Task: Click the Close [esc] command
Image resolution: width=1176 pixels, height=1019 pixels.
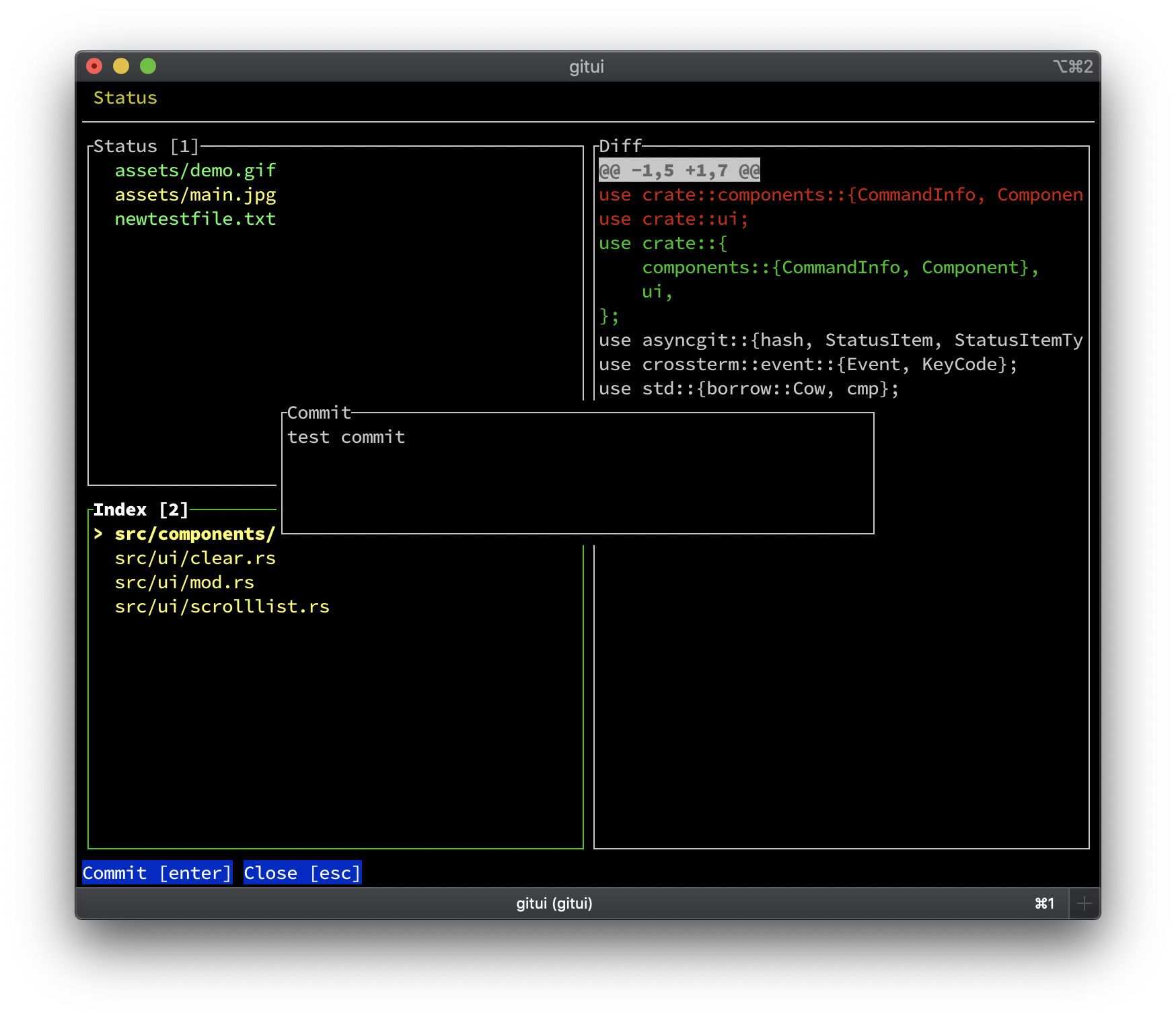Action: (303, 873)
